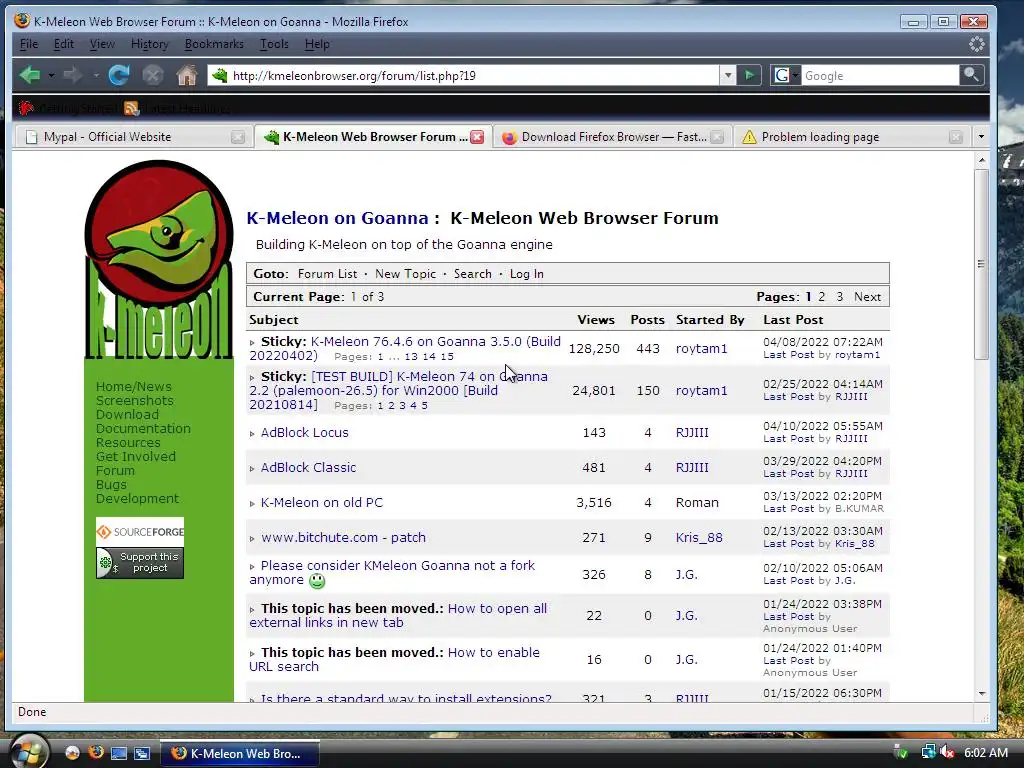Open the Help menu

point(317,44)
